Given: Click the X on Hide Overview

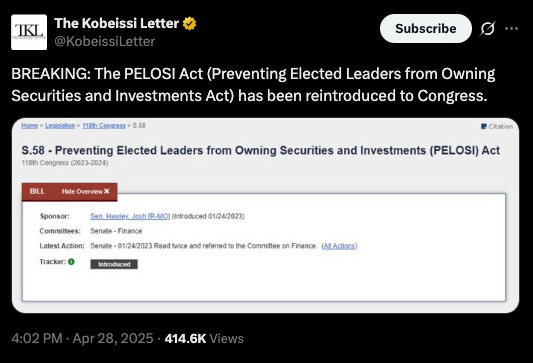Looking at the screenshot, I should click(x=107, y=191).
